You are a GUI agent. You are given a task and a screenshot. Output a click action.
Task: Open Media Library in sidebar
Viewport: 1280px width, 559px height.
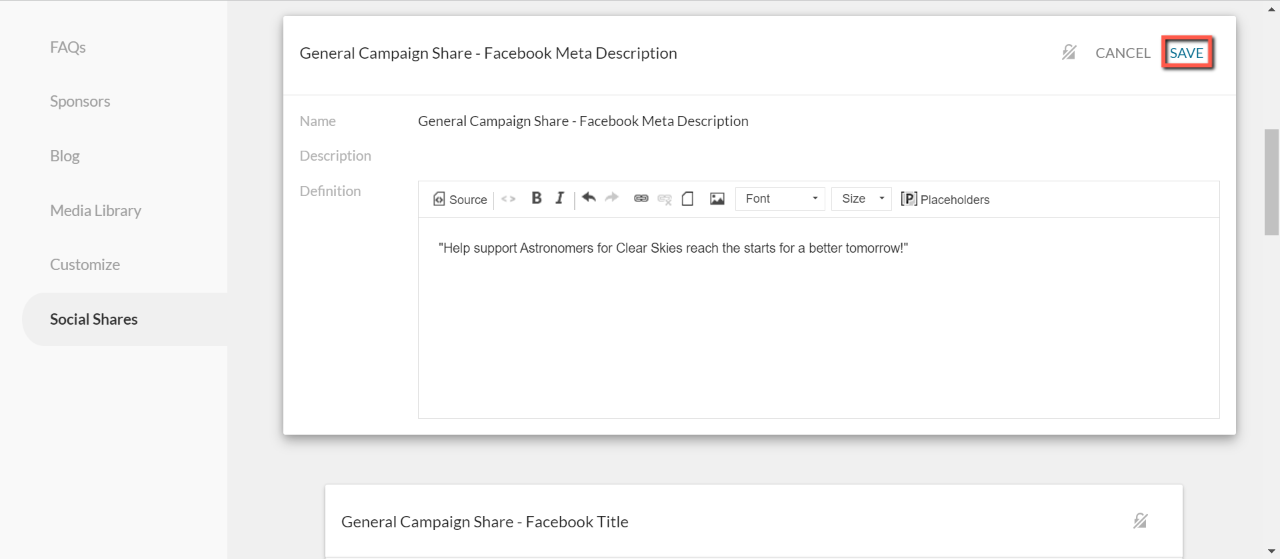point(96,210)
